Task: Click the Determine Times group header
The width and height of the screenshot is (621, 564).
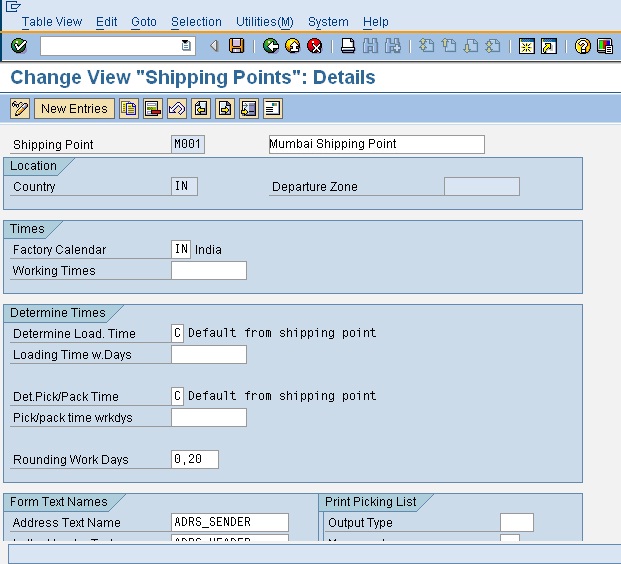Action: pos(58,313)
